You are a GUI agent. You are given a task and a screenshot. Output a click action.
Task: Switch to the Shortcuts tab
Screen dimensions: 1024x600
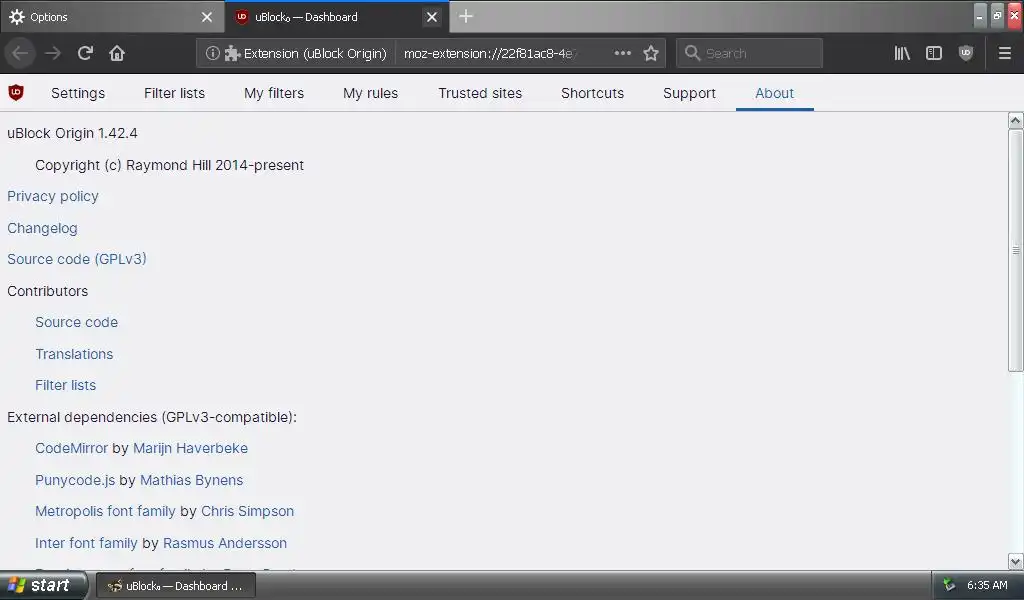coord(592,93)
